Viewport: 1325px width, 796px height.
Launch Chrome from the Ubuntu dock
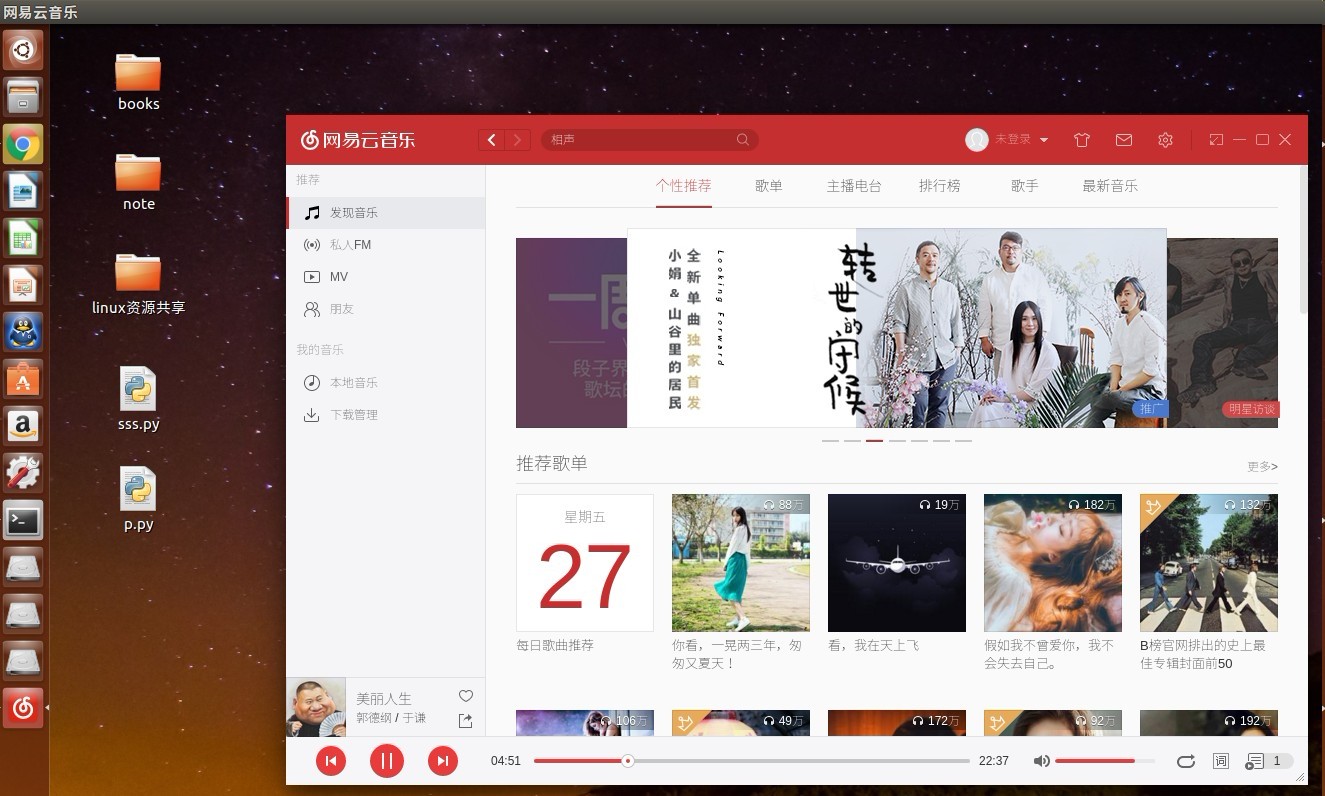[23, 144]
